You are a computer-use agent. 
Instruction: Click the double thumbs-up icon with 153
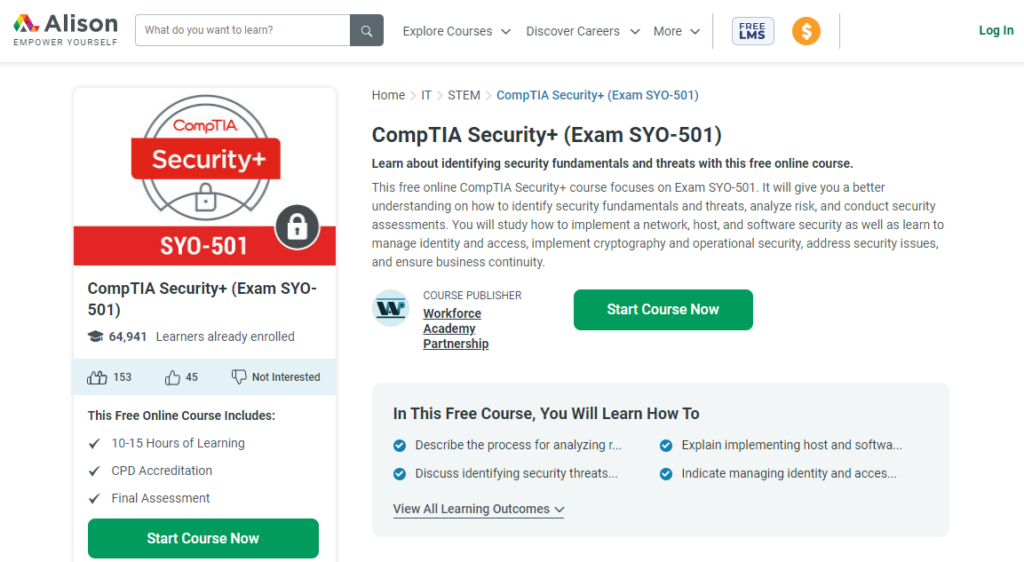[x=97, y=377]
